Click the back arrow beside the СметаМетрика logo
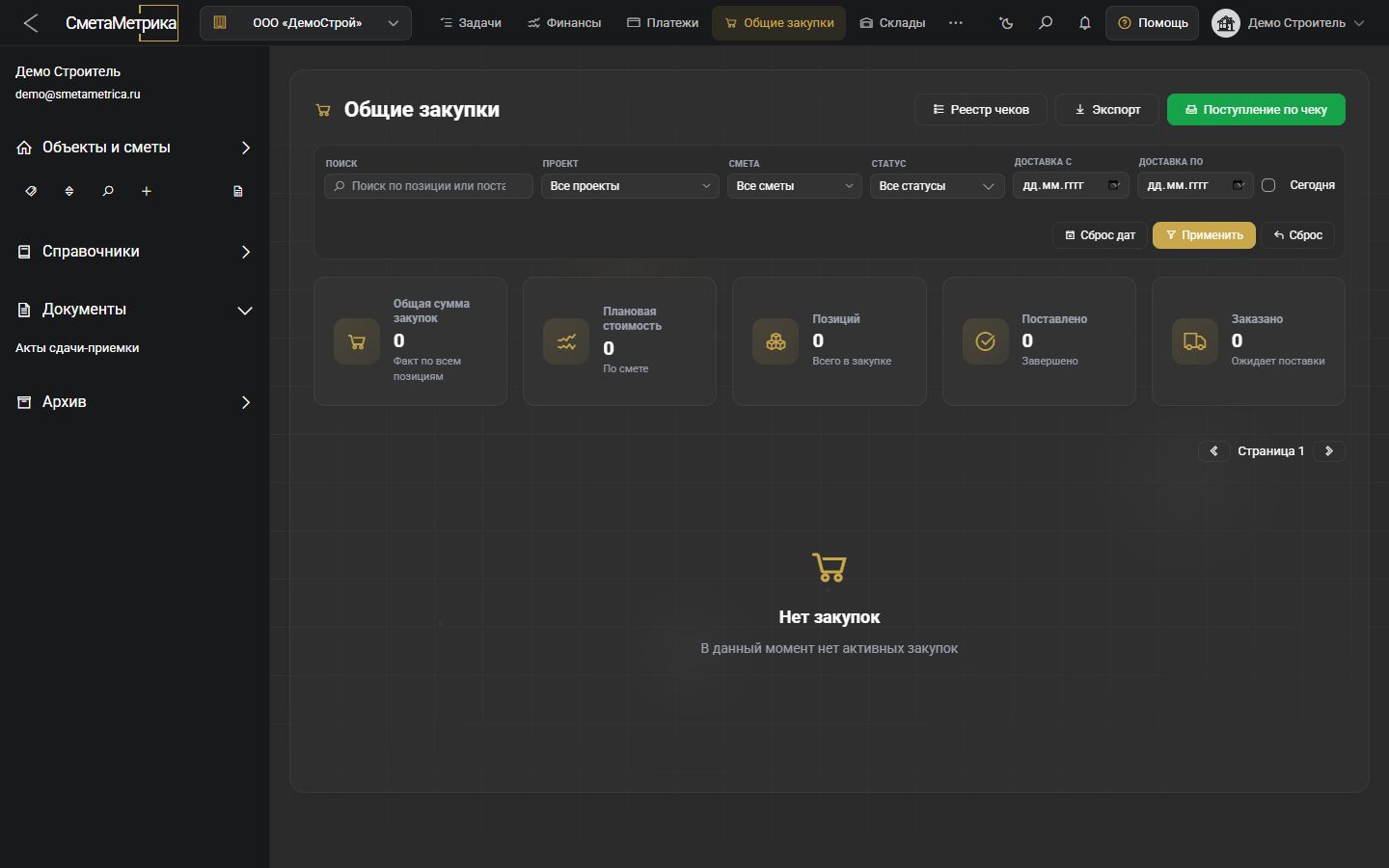 (31, 22)
